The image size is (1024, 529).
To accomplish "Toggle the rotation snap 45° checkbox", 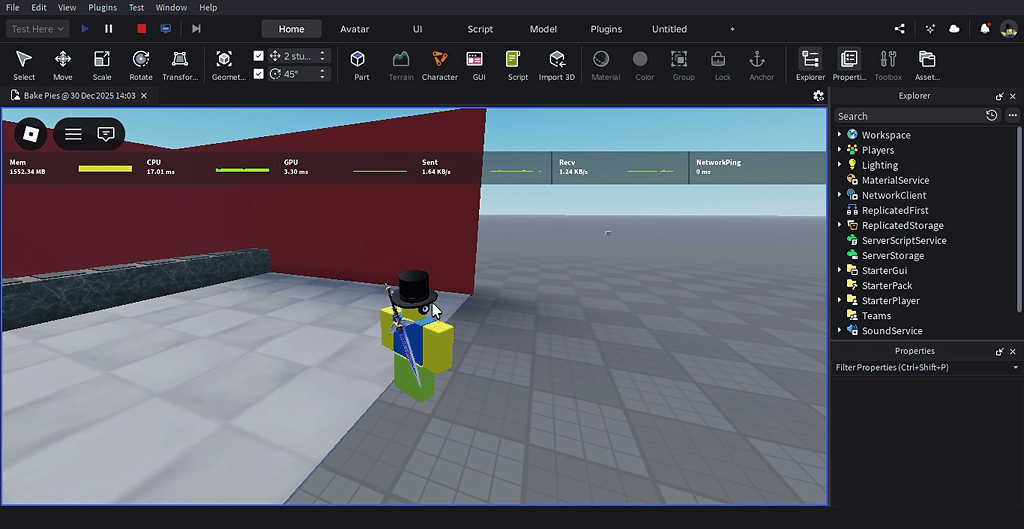I will click(259, 74).
